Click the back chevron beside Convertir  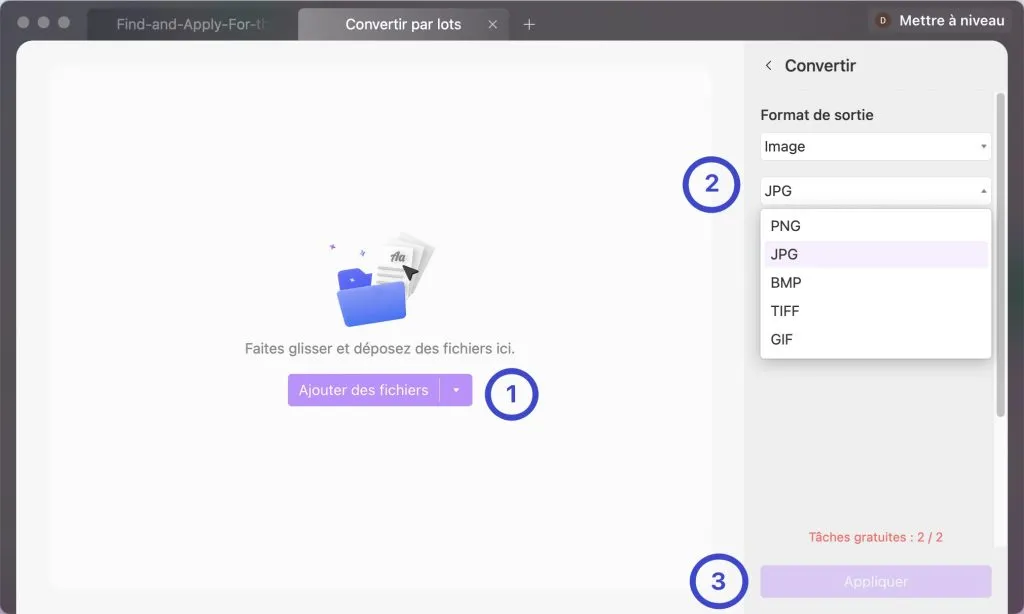coord(768,65)
